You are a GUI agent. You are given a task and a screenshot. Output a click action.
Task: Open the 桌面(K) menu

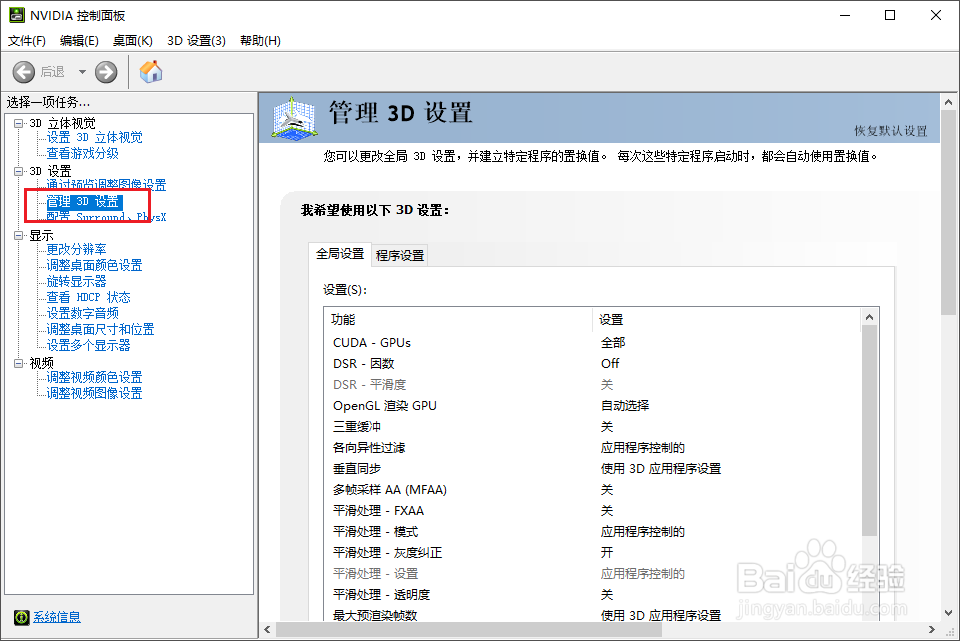132,40
